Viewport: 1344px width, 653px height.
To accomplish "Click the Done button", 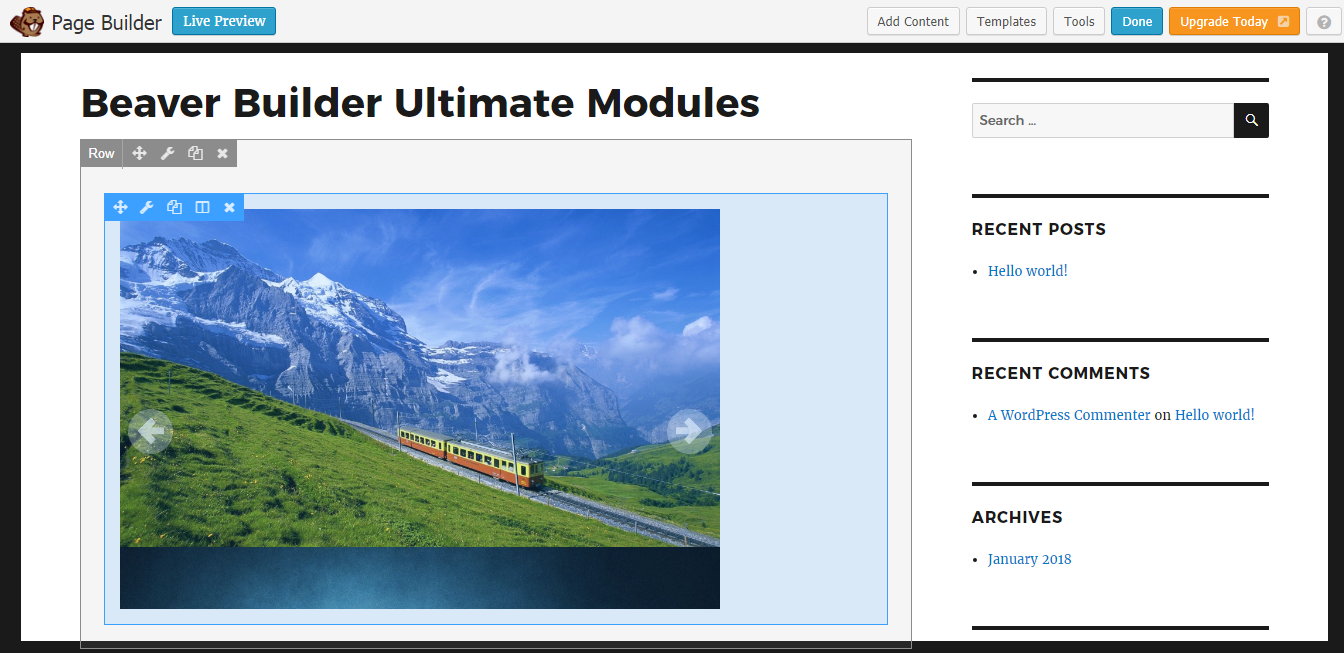I will click(x=1137, y=21).
